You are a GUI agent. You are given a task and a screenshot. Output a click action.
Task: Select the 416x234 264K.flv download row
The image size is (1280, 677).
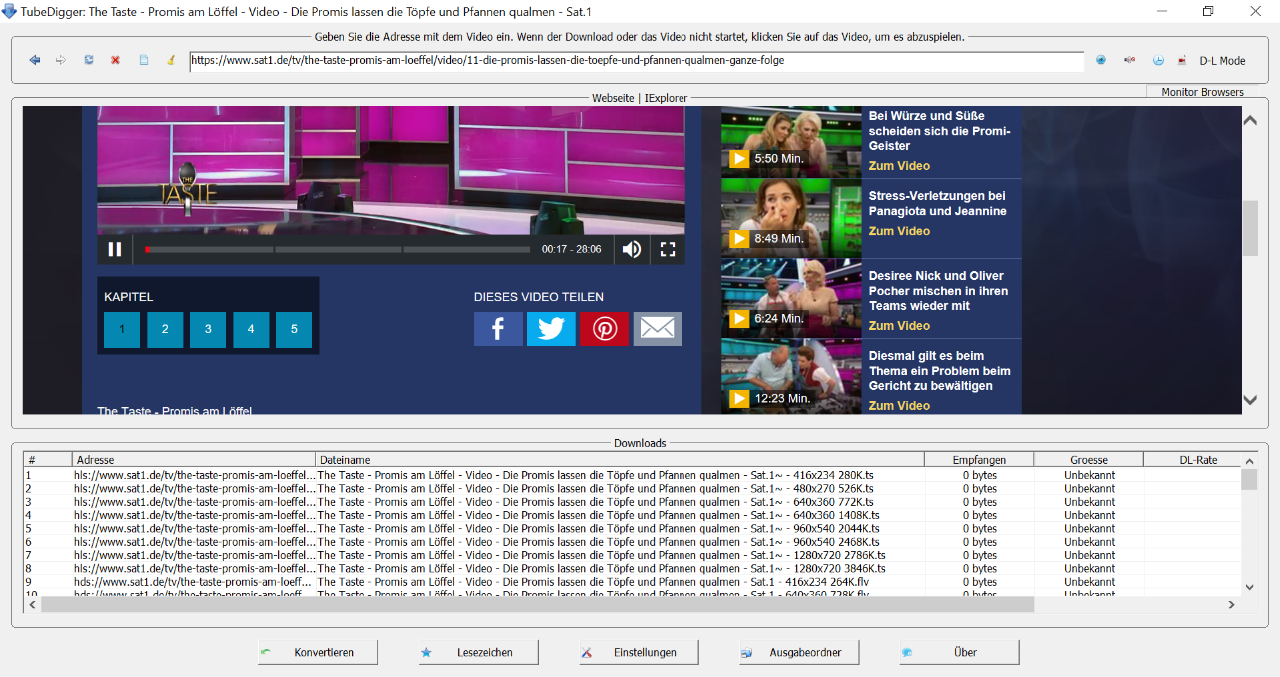tap(632, 582)
